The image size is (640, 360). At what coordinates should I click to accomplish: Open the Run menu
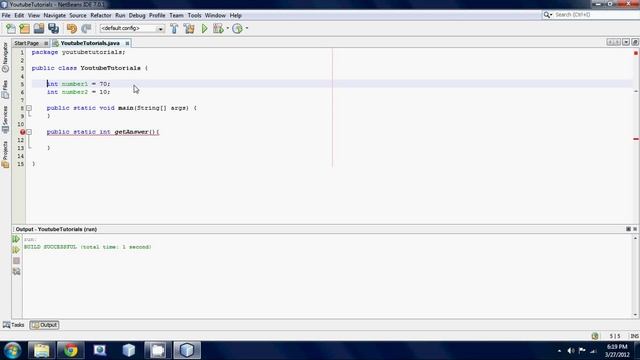point(120,16)
